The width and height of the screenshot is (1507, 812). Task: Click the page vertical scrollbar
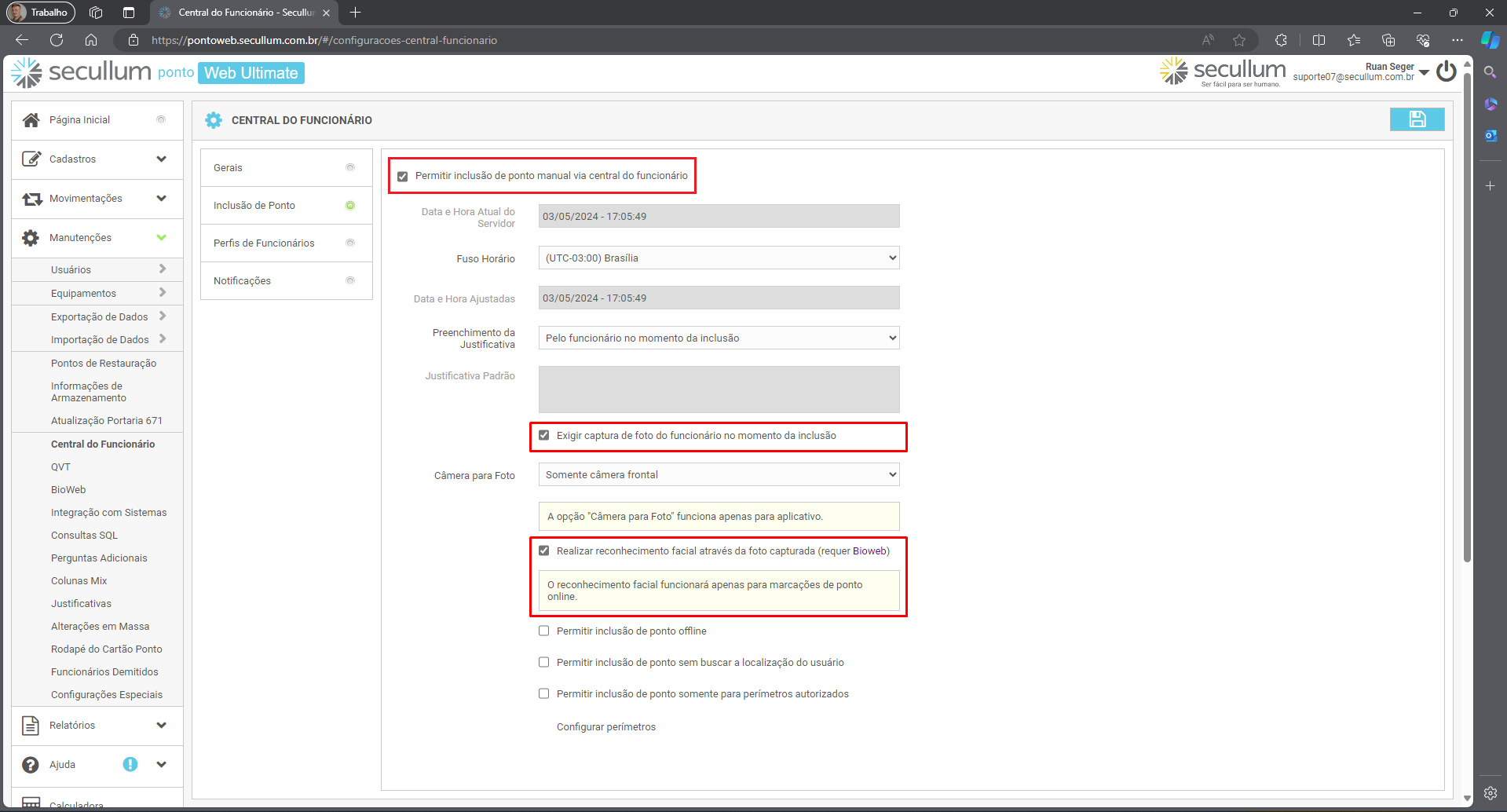(x=1466, y=314)
